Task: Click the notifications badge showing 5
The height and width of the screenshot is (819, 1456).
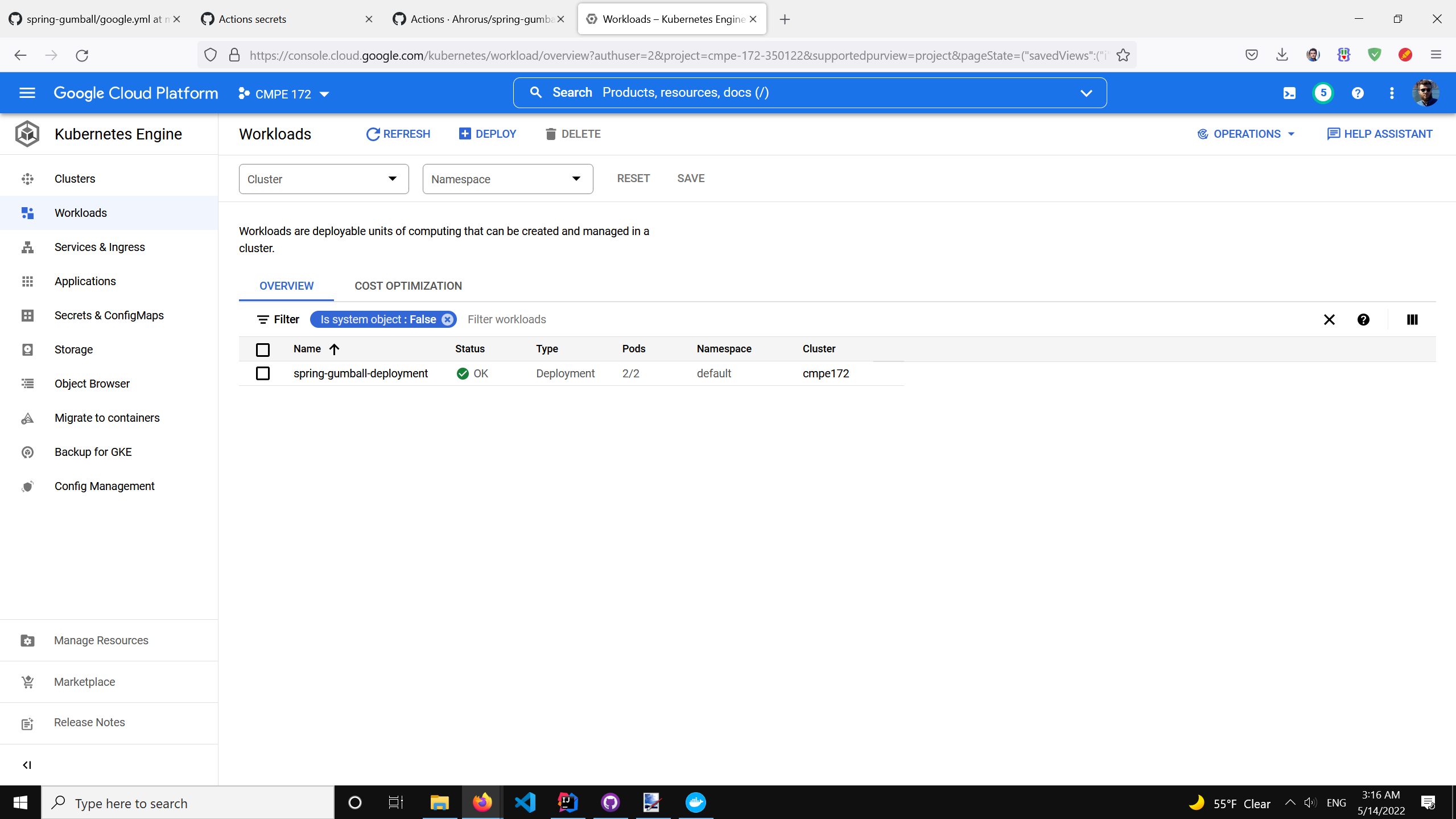Action: [x=1323, y=93]
